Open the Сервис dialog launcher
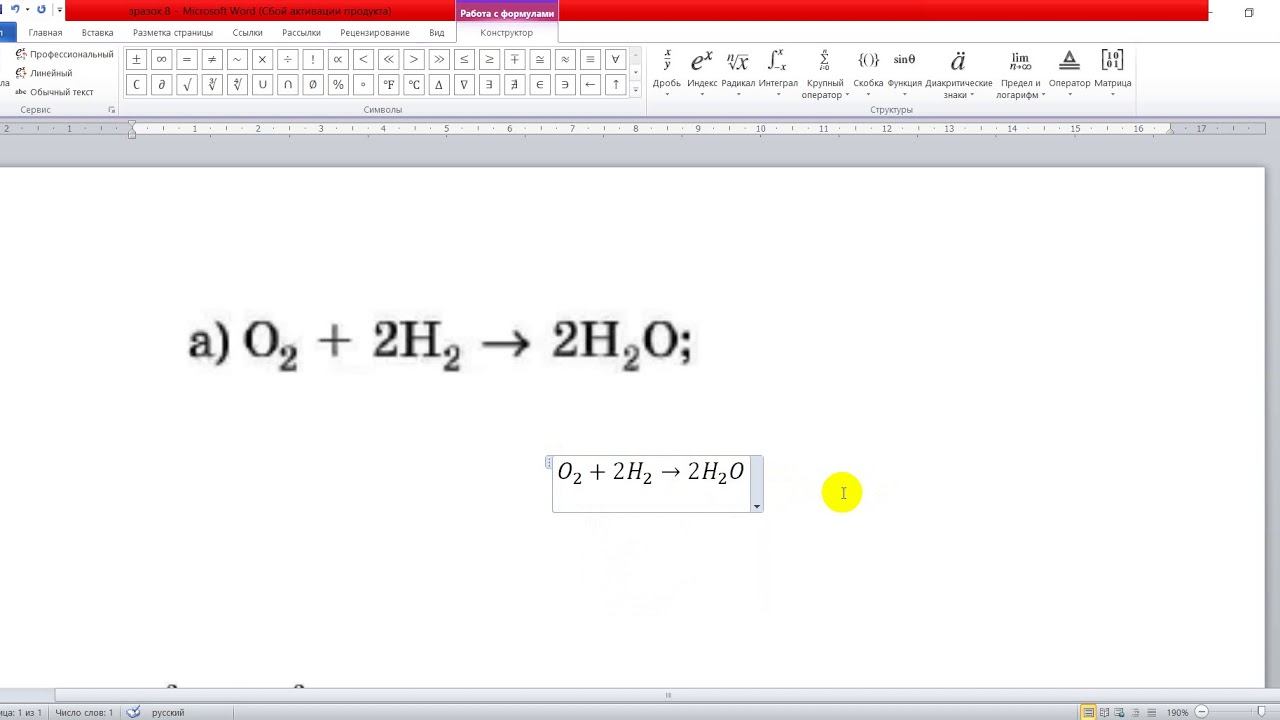This screenshot has height=720, width=1280. 111,110
